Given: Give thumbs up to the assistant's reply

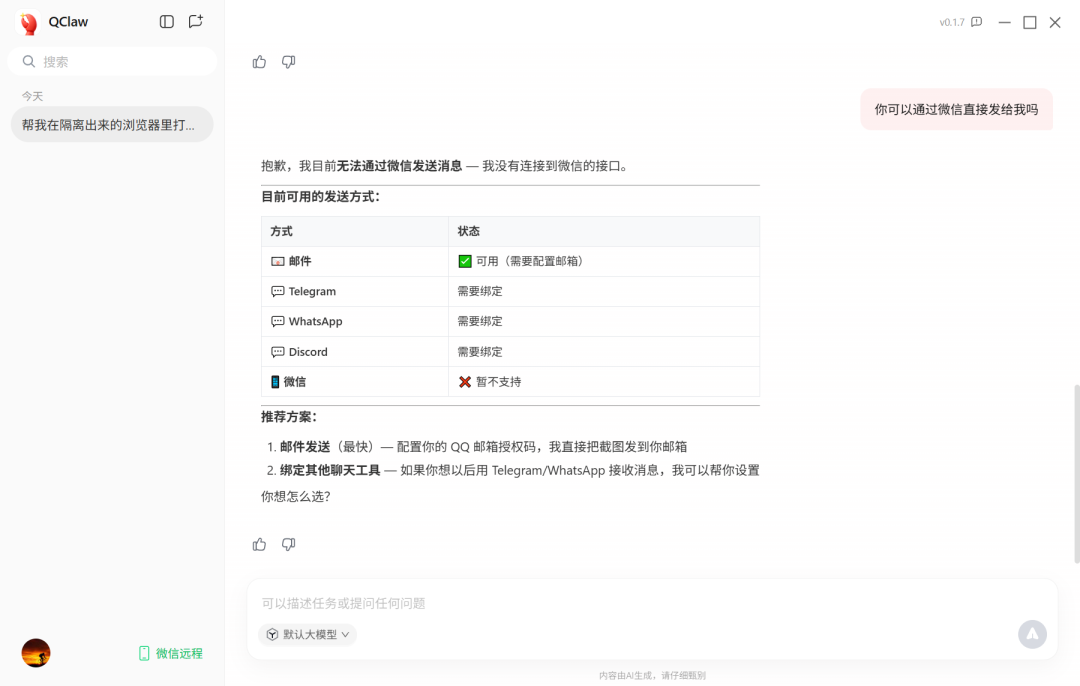Looking at the screenshot, I should click(259, 62).
